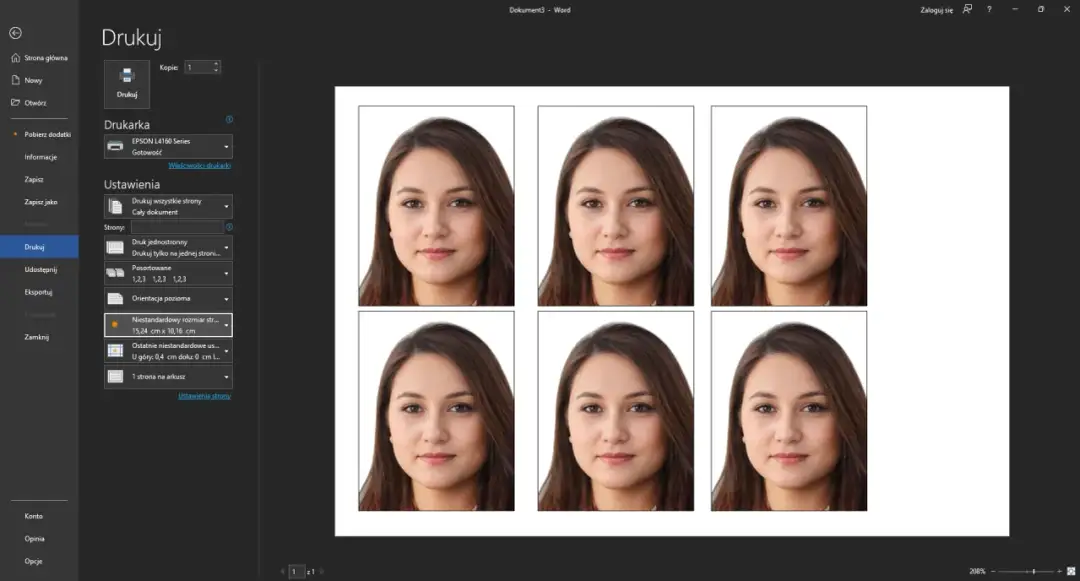This screenshot has width=1080, height=581.
Task: Click the help question mark icon
Action: [990, 9]
